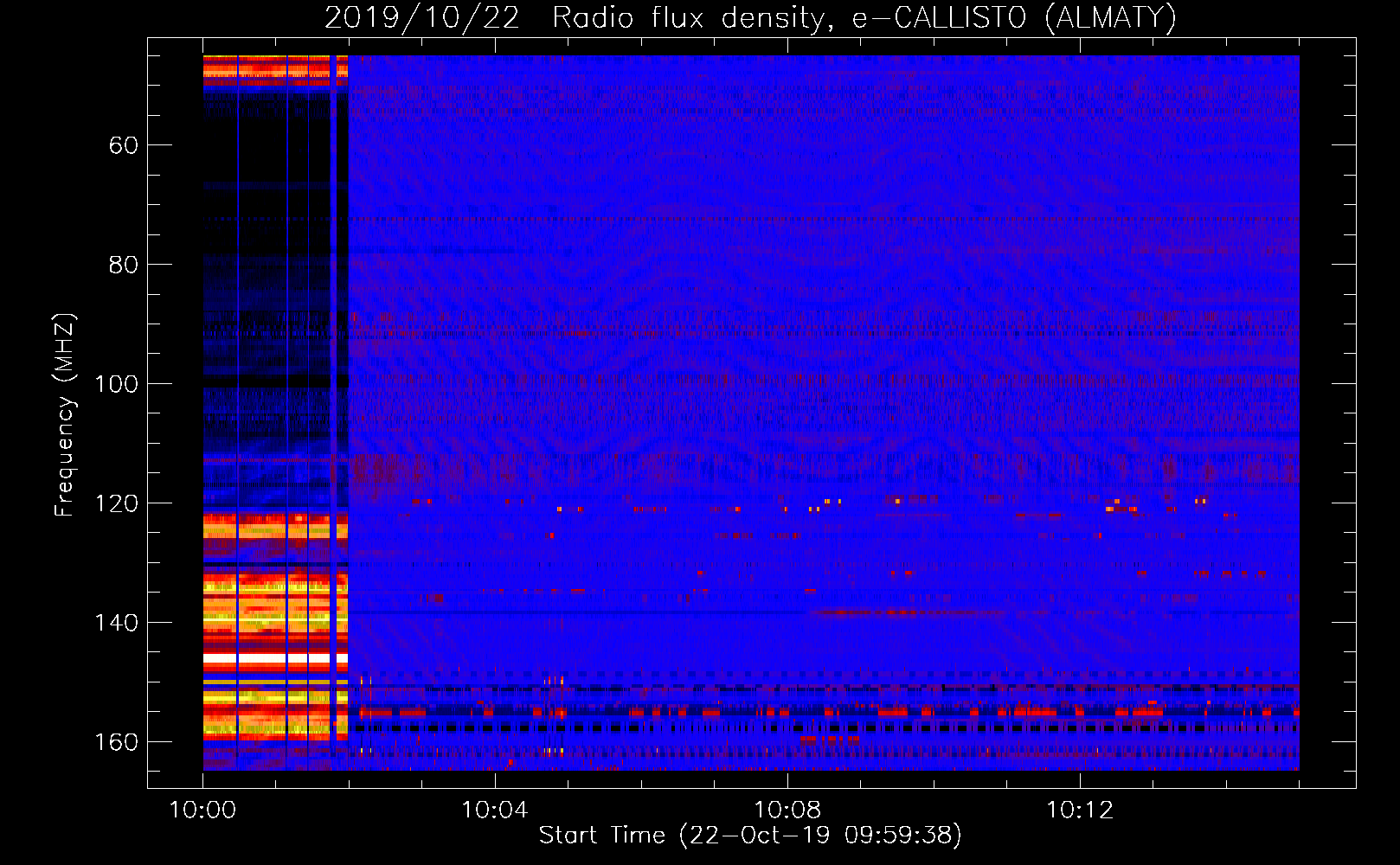Click the plot title mentioning e-CALLISTO (ALMATY)
Viewport: 1400px width, 865px height.
[x=750, y=17]
